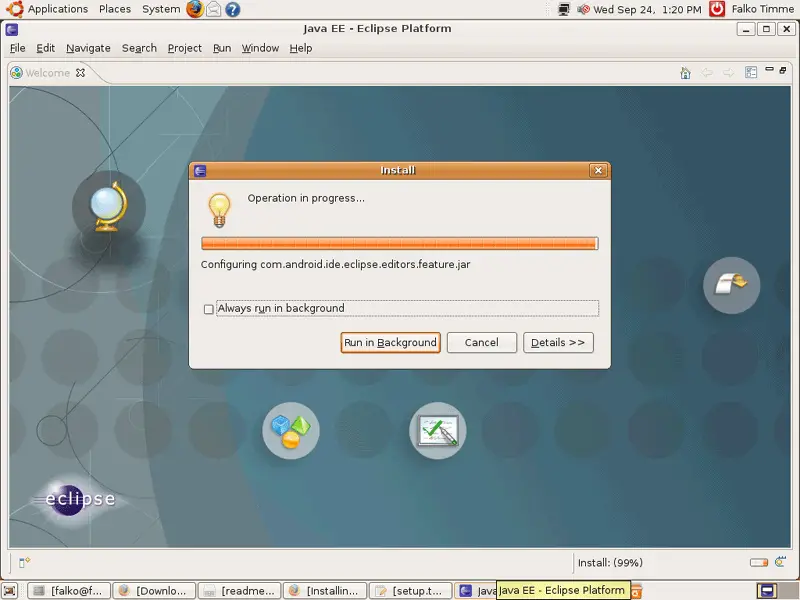The height and width of the screenshot is (600, 800).
Task: Click the fast view icon in Eclipse status bar
Action: point(24,562)
